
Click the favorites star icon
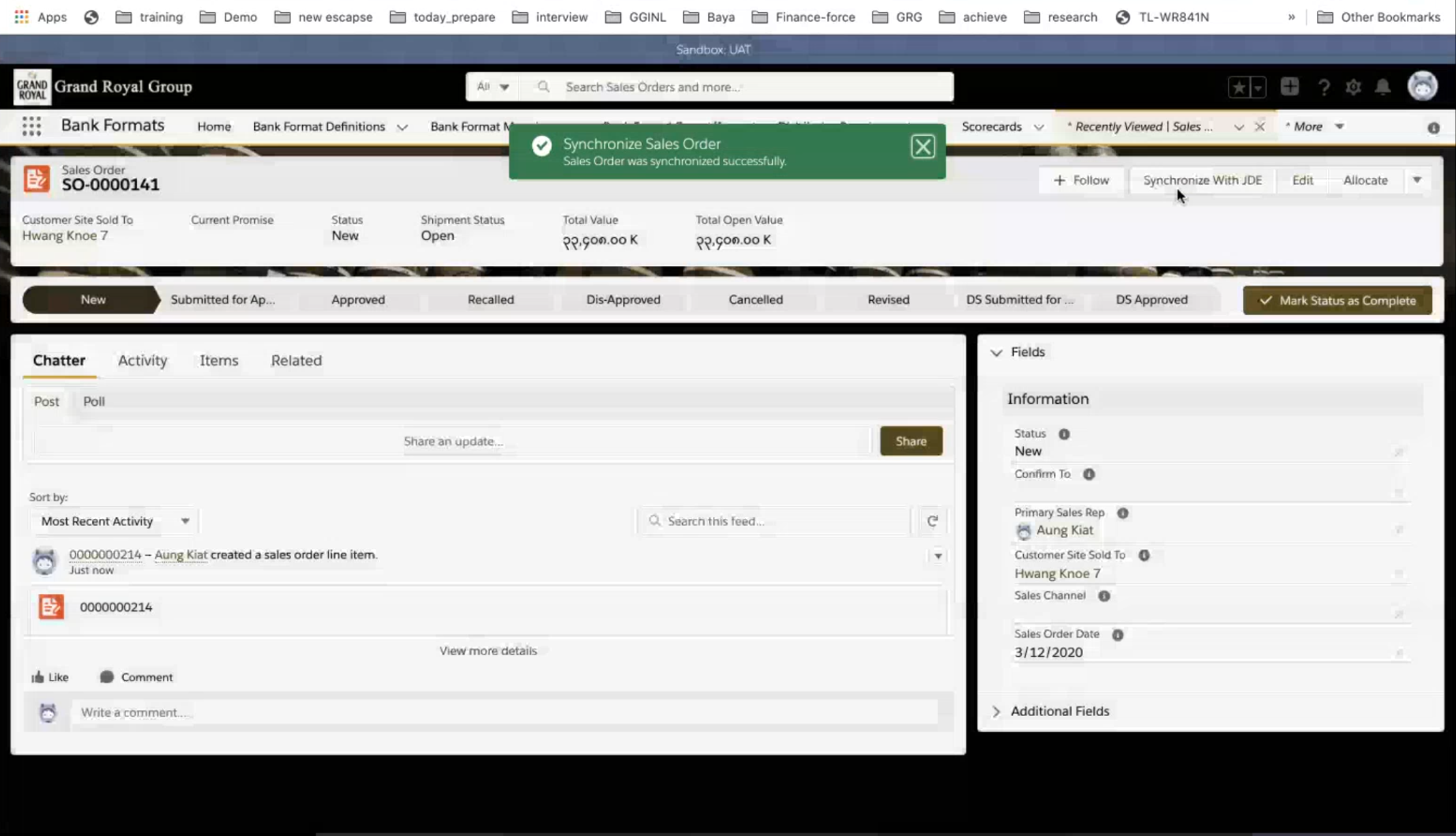[1239, 87]
